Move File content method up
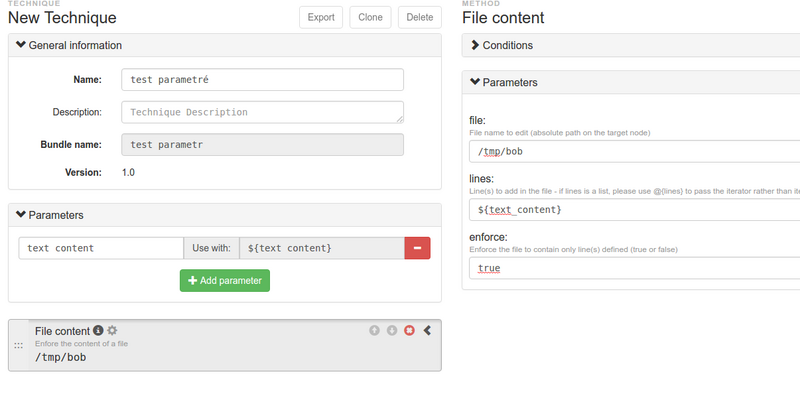800x394 pixels. pyautogui.click(x=374, y=330)
